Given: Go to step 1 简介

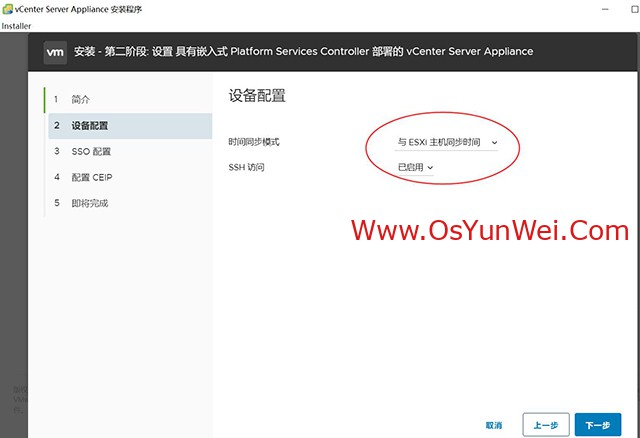Looking at the screenshot, I should coord(128,99).
